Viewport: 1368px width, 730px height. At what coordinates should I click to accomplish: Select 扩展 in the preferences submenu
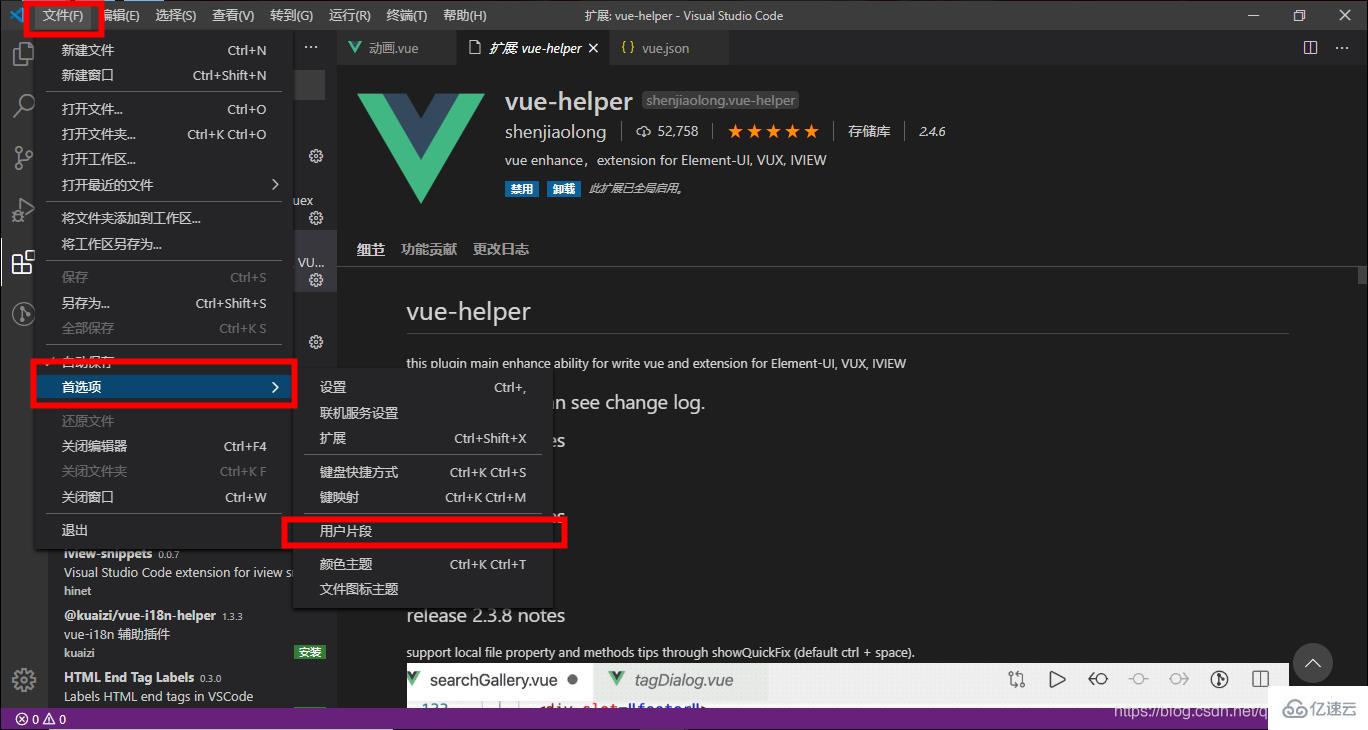(423, 438)
